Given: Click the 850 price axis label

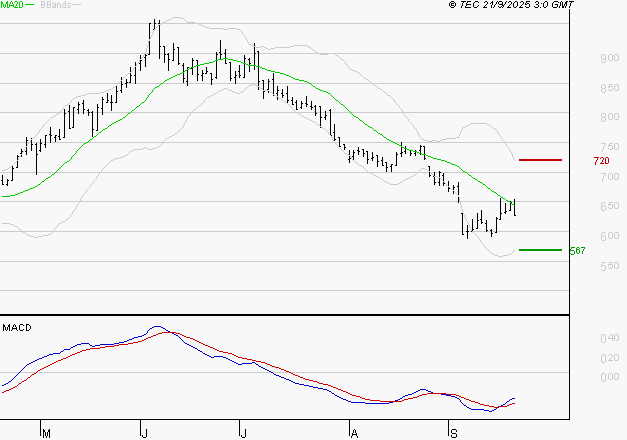Looking at the screenshot, I should 610,88.
